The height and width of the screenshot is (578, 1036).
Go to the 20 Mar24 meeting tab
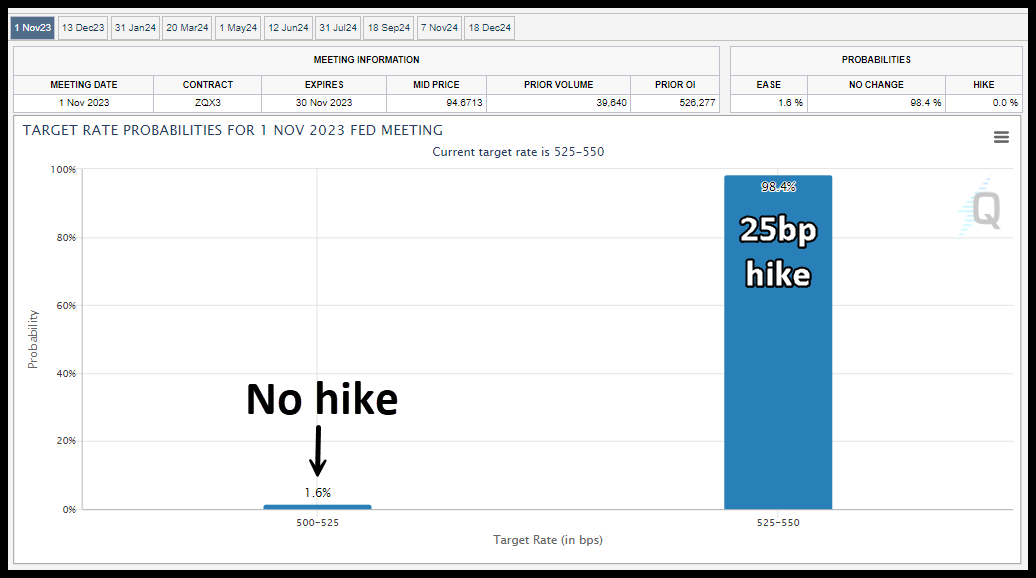[x=187, y=28]
